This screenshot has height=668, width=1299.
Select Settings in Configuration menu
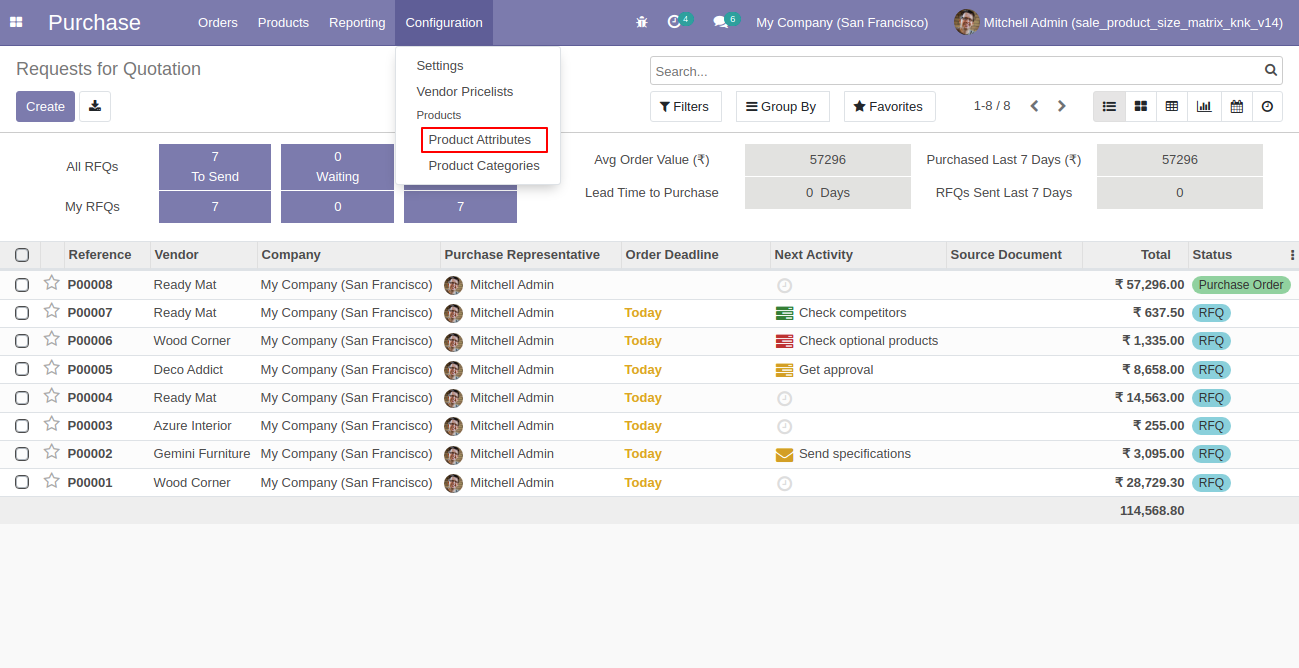[440, 65]
